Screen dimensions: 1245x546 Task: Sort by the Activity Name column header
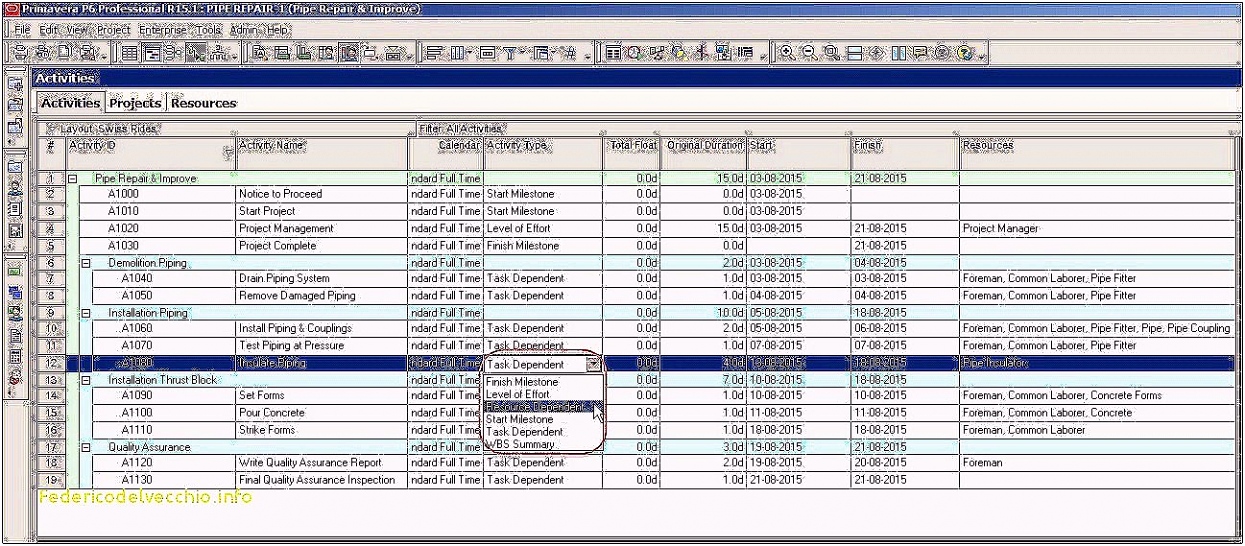pos(321,153)
